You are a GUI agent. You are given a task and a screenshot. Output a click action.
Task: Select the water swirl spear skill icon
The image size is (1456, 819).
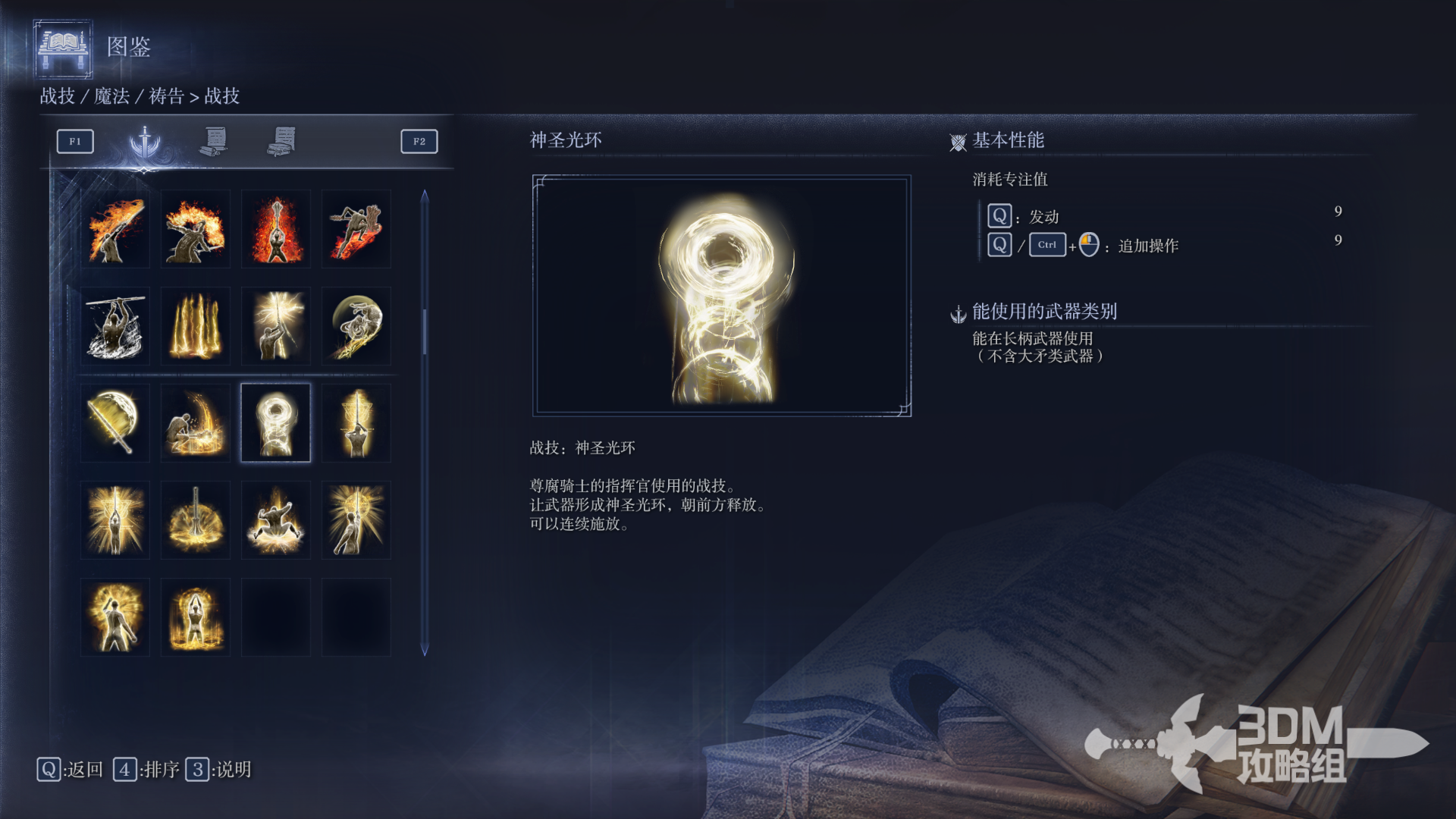(115, 326)
